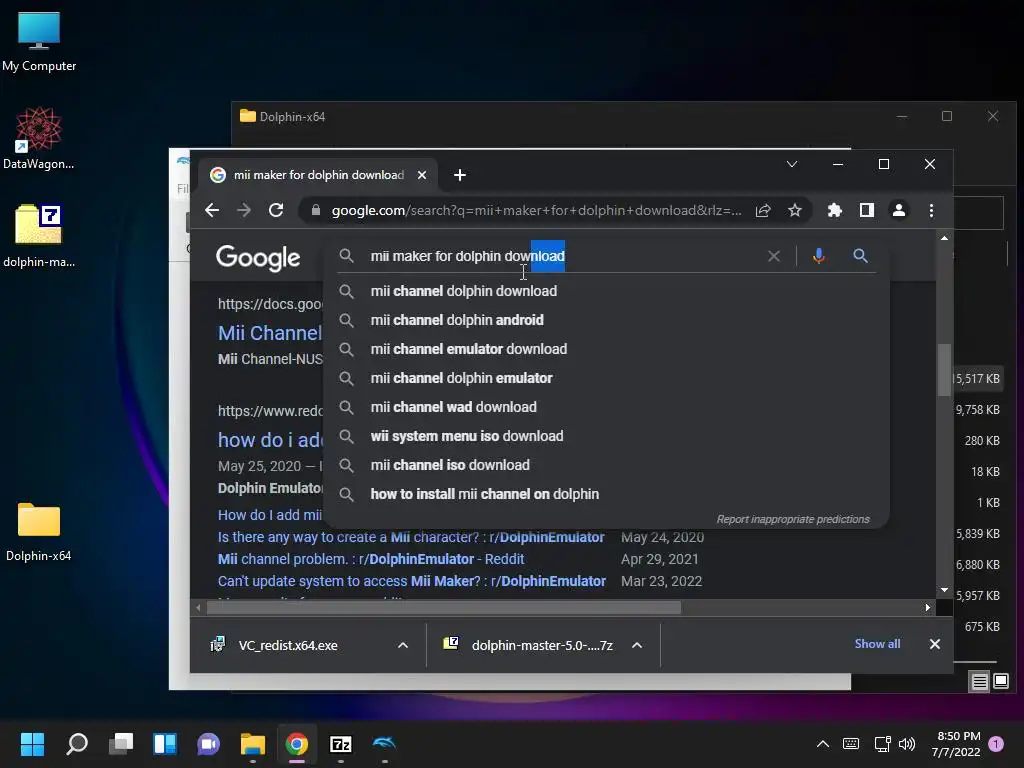1024x768 pixels.
Task: Open downloaded VC_redist.x64.exe file
Action: pos(288,645)
